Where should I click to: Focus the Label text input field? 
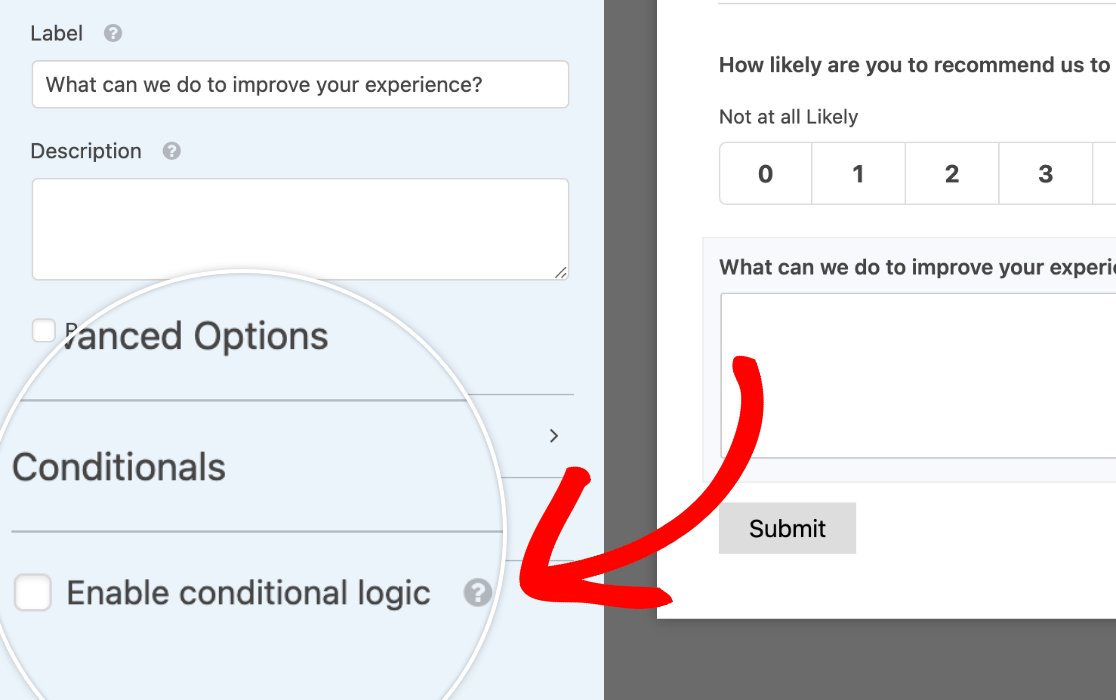[300, 85]
